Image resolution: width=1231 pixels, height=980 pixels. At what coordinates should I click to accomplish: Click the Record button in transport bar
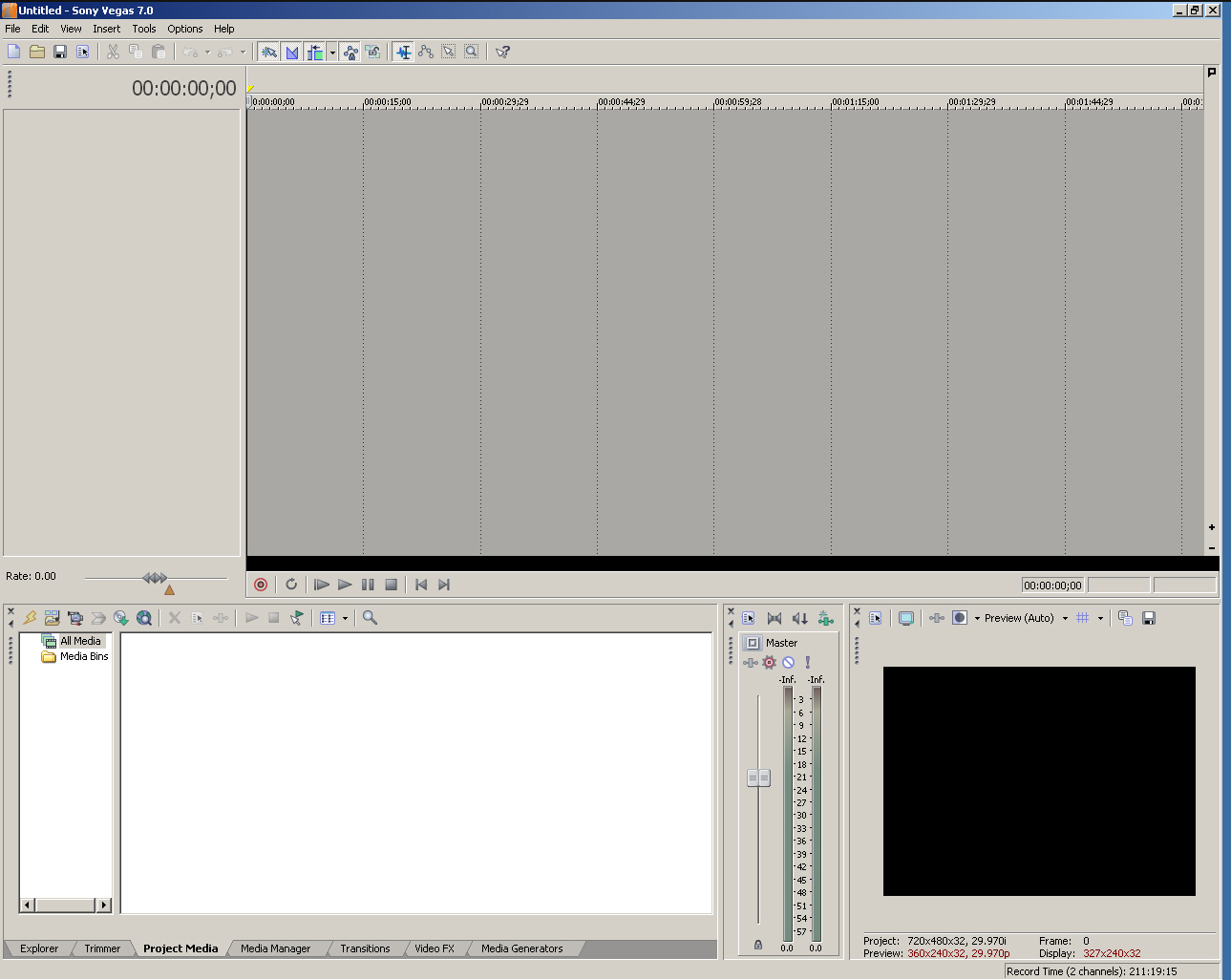(x=261, y=585)
